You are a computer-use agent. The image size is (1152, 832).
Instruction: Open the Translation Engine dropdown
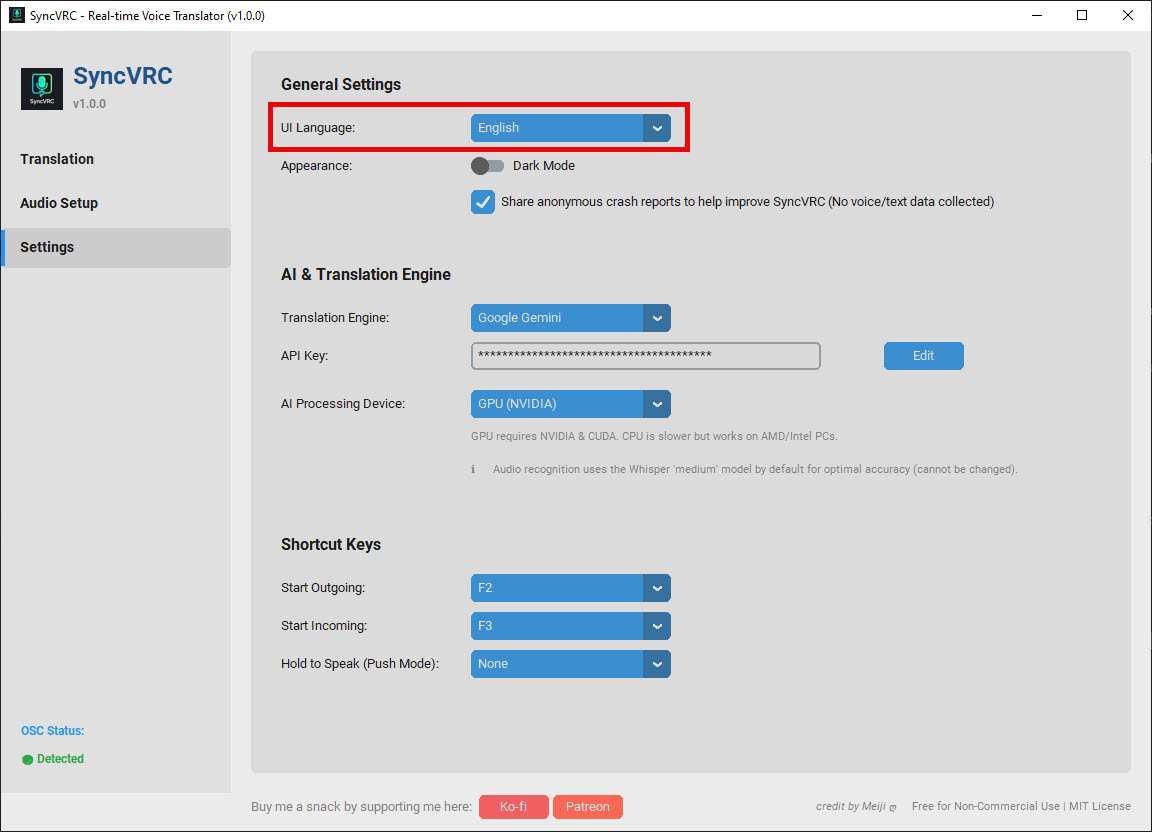pyautogui.click(x=570, y=318)
